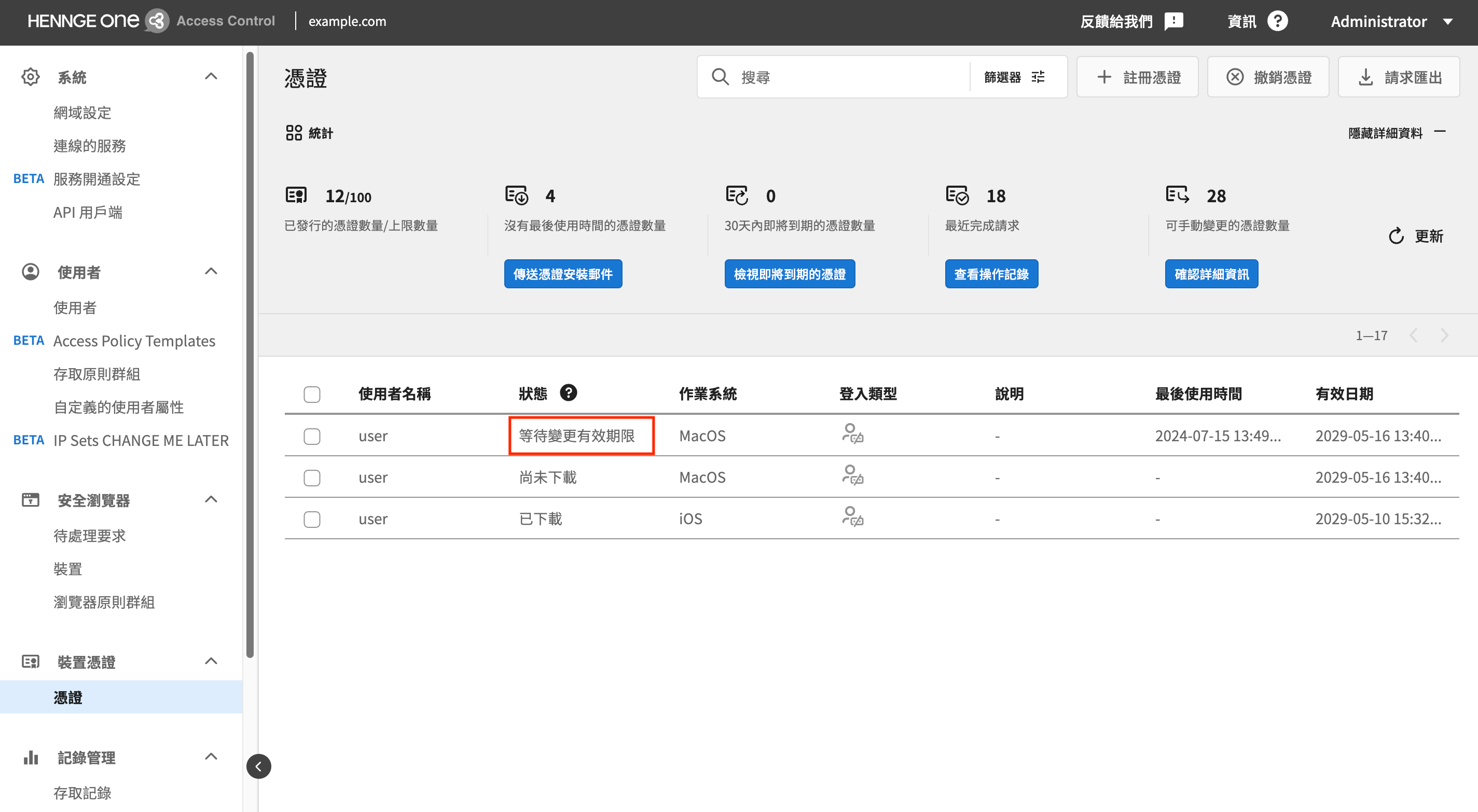Collapse the 裝置憑證 section chevron
The image size is (1478, 812).
click(211, 661)
